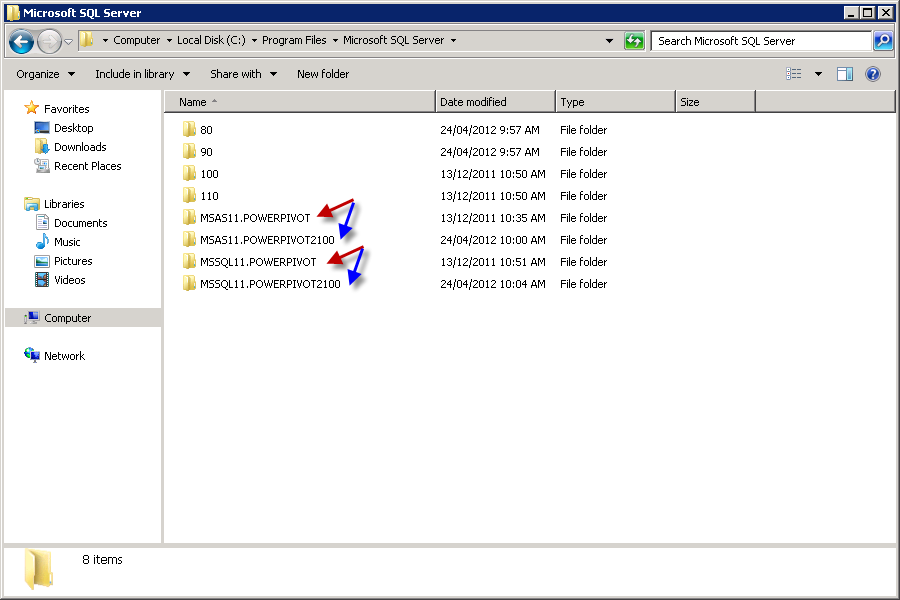Viewport: 900px width, 600px height.
Task: Open Recent Places in the navigation pane
Action: tap(87, 166)
